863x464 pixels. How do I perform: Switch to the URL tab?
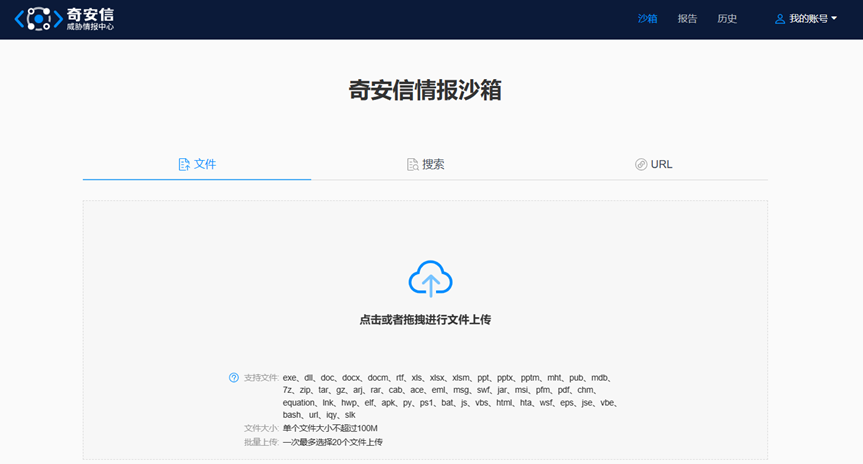(654, 164)
